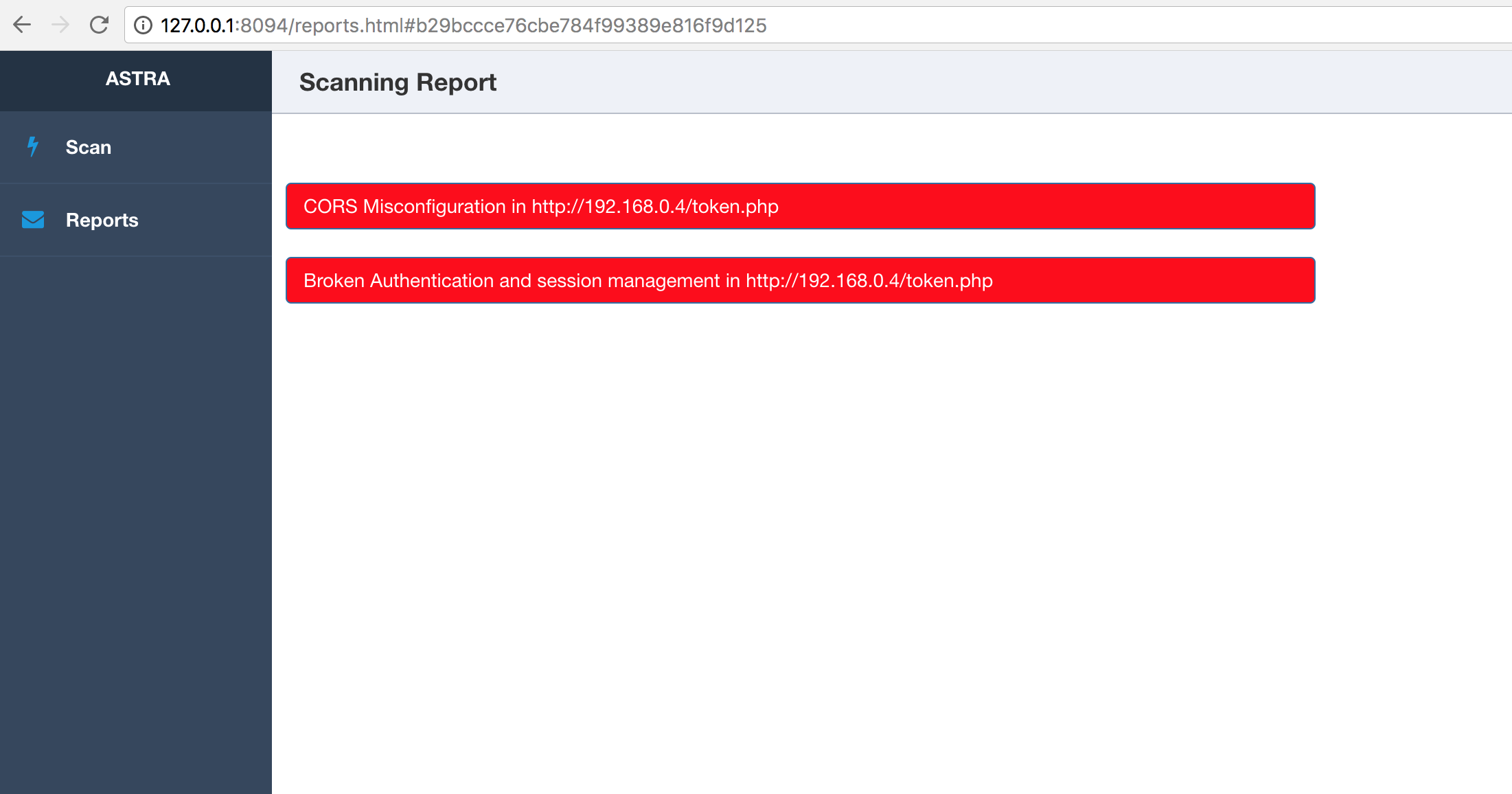The height and width of the screenshot is (794, 1512).
Task: Focus the address bar URL field
Action: [817, 25]
